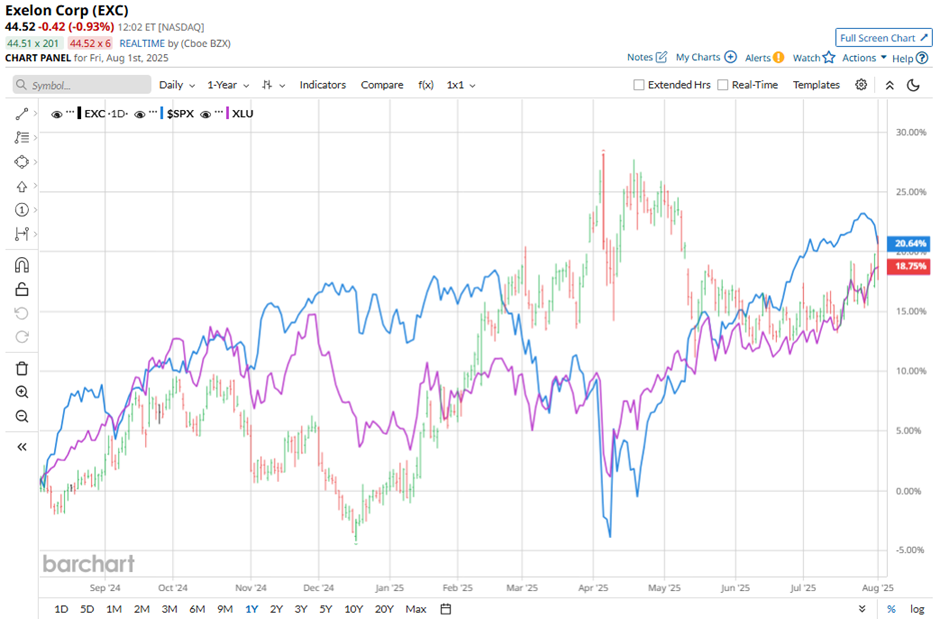Screen dimensions: 940x619
Task: Open the Indicators menu
Action: click(x=323, y=85)
